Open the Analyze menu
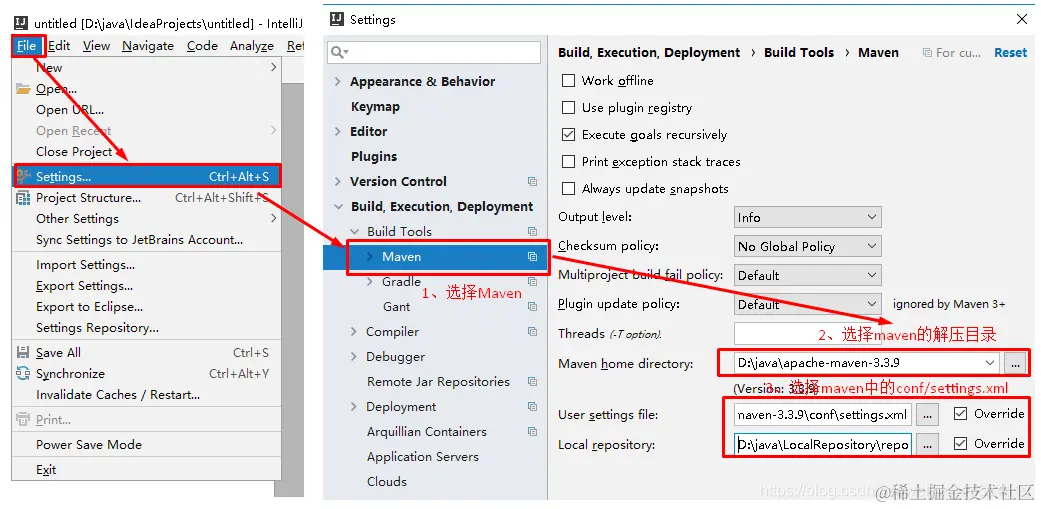The width and height of the screenshot is (1041, 509). (x=252, y=46)
